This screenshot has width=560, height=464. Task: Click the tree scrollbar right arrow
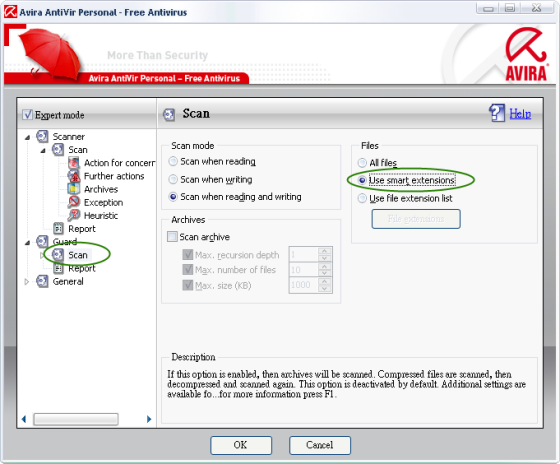pyautogui.click(x=149, y=419)
